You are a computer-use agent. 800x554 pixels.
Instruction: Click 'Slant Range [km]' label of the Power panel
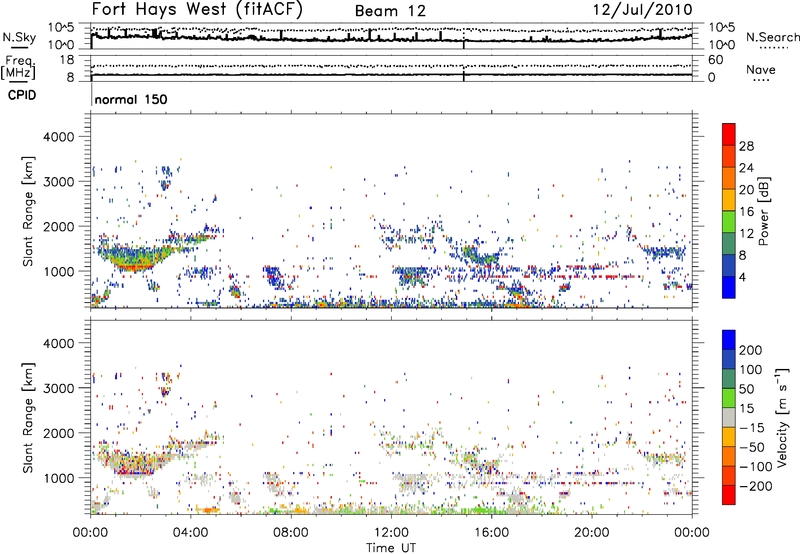point(28,211)
